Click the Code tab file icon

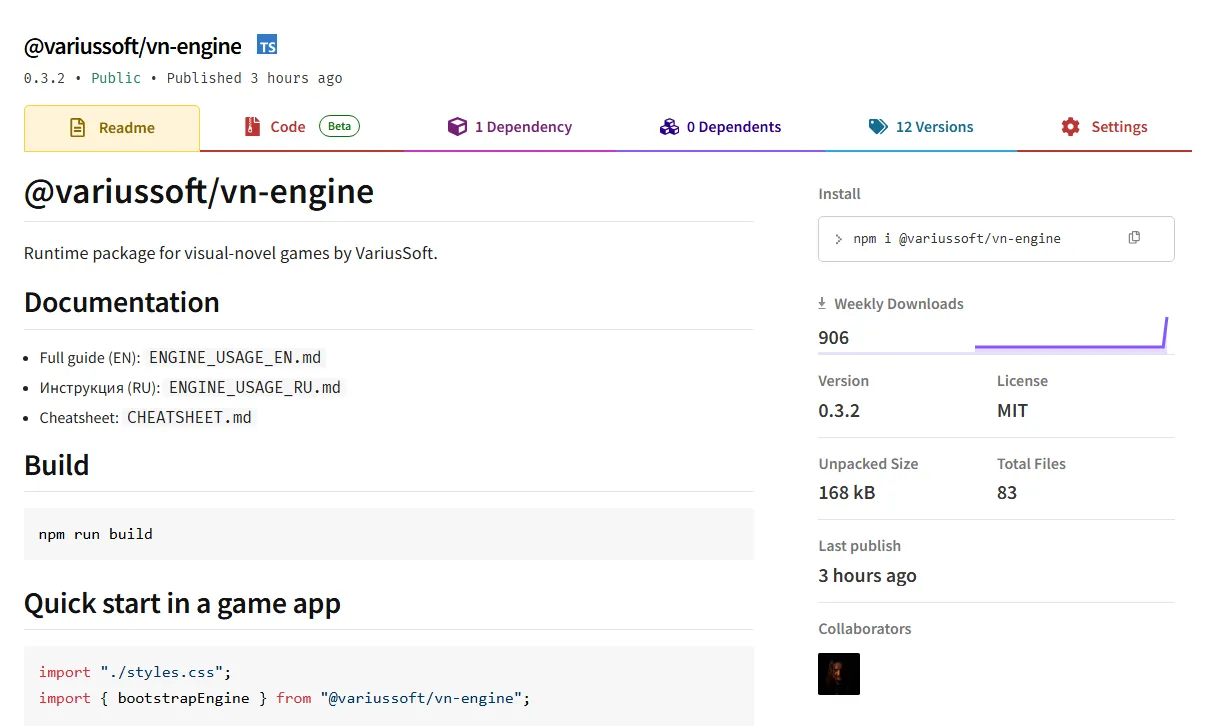coord(252,127)
